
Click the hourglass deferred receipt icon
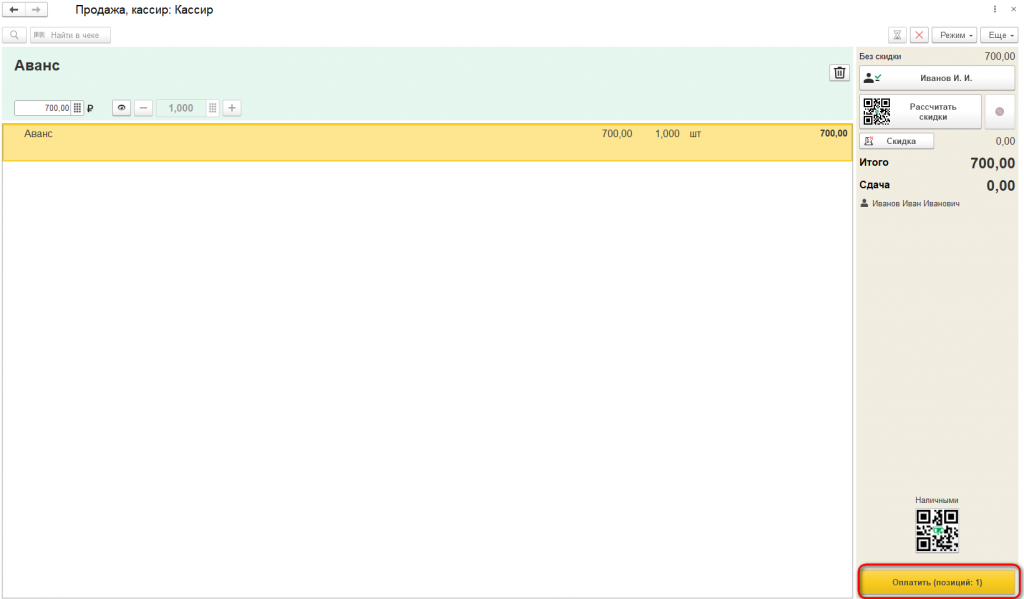click(x=898, y=35)
